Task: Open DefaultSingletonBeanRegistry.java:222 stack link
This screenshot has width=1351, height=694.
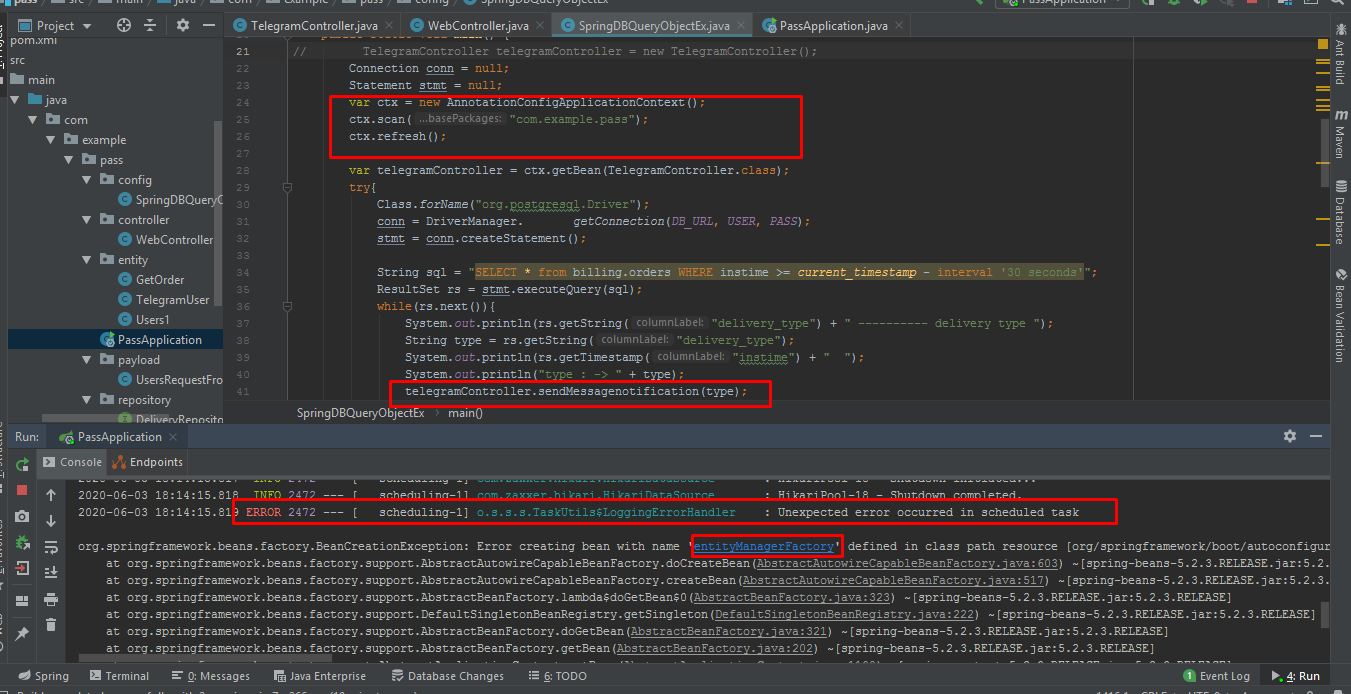Action: click(846, 614)
